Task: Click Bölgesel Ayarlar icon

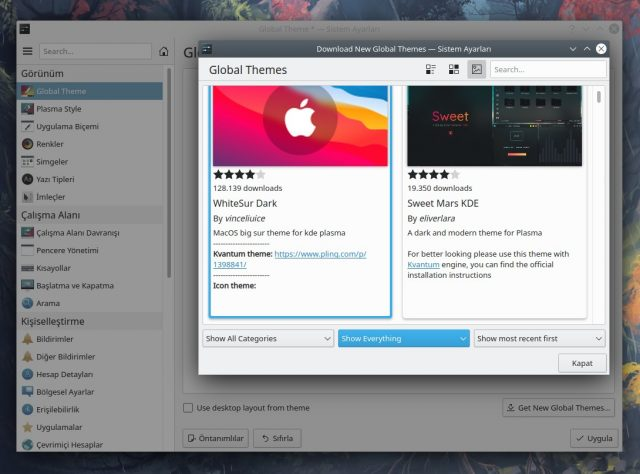Action: click(x=27, y=392)
